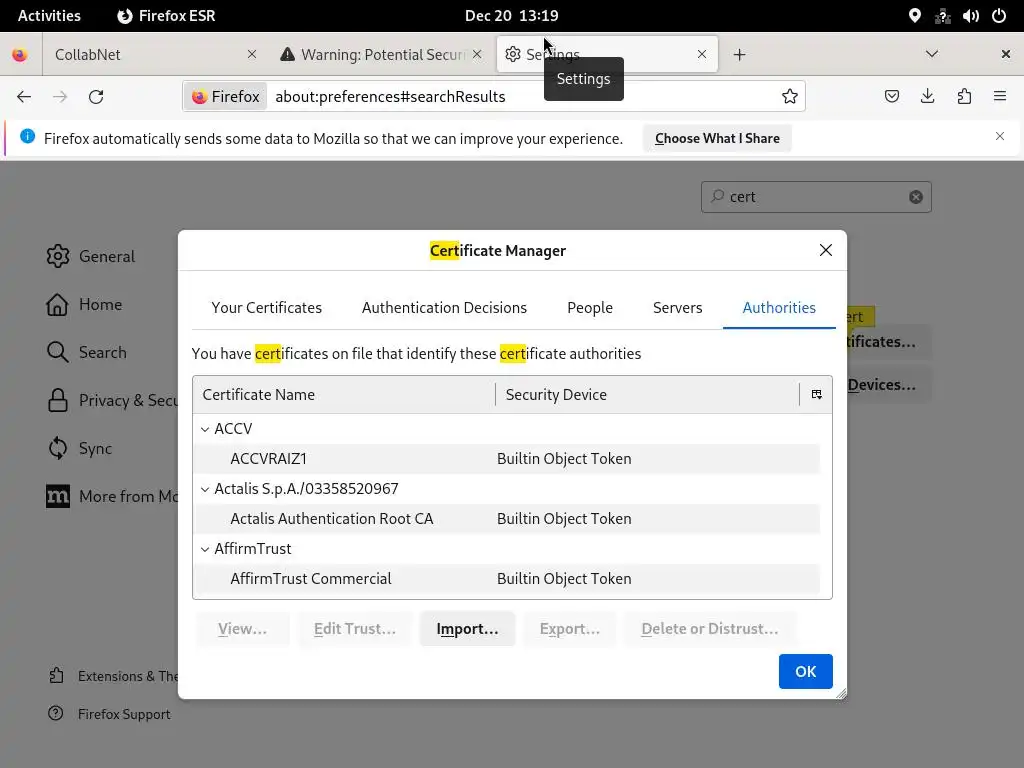Select the Actalis Authentication Root CA row
Viewport: 1024px width, 768px height.
506,519
